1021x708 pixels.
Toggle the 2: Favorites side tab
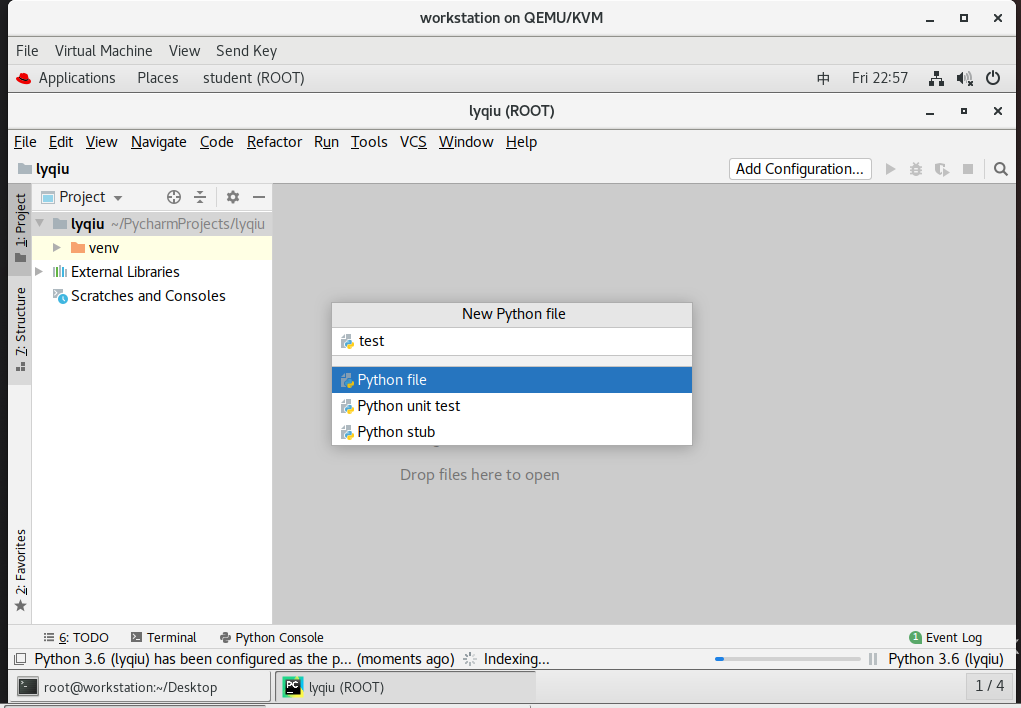click(21, 571)
